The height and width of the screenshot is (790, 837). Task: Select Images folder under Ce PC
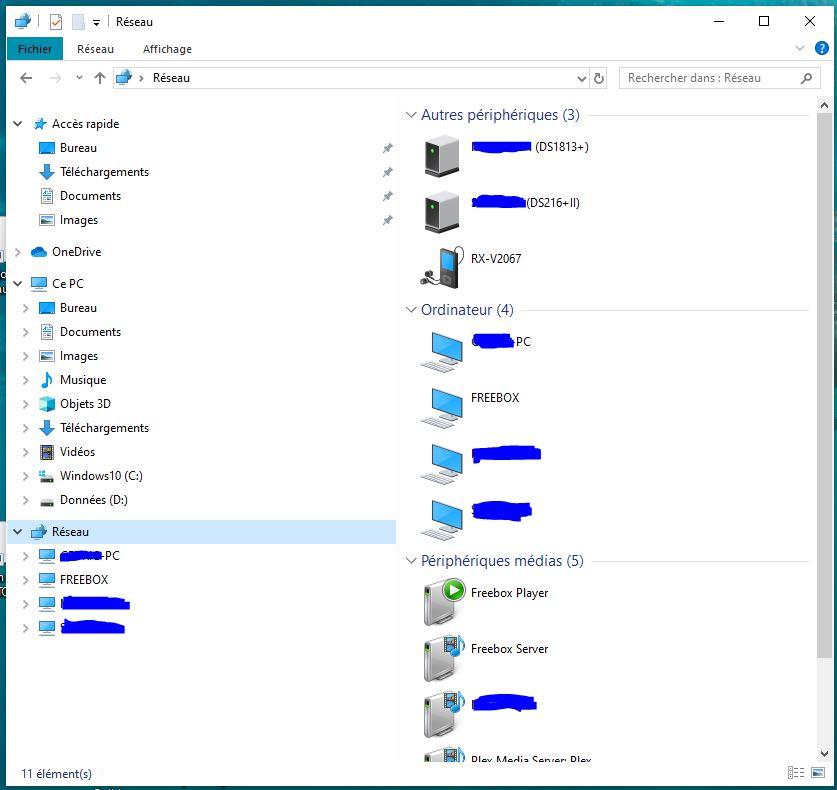coord(79,356)
